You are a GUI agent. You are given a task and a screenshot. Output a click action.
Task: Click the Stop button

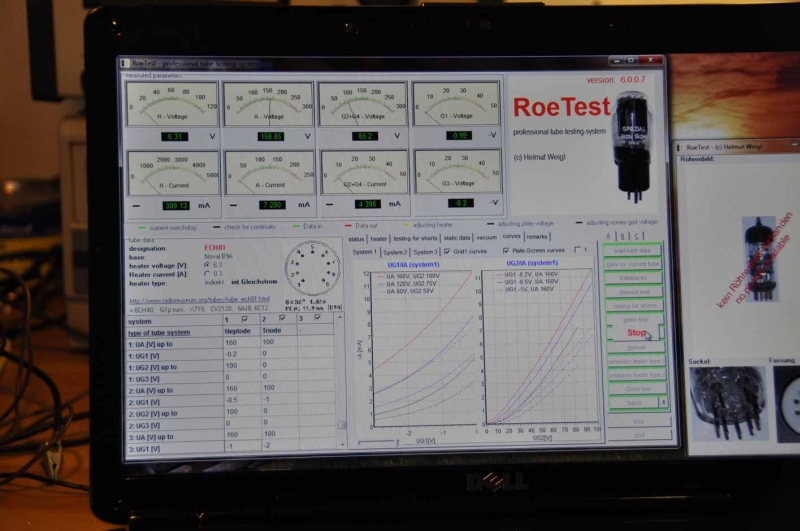click(x=636, y=333)
